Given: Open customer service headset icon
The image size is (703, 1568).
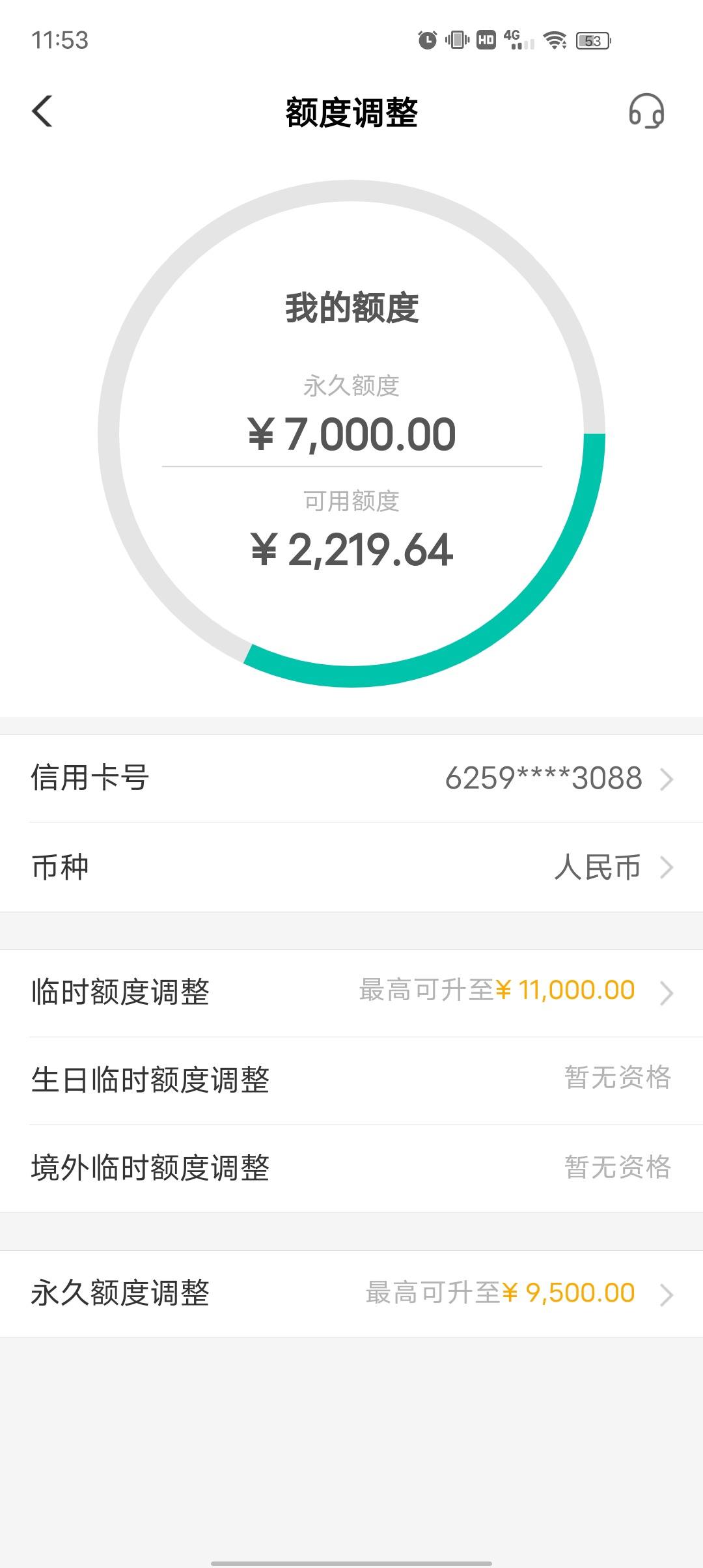Looking at the screenshot, I should click(x=646, y=111).
